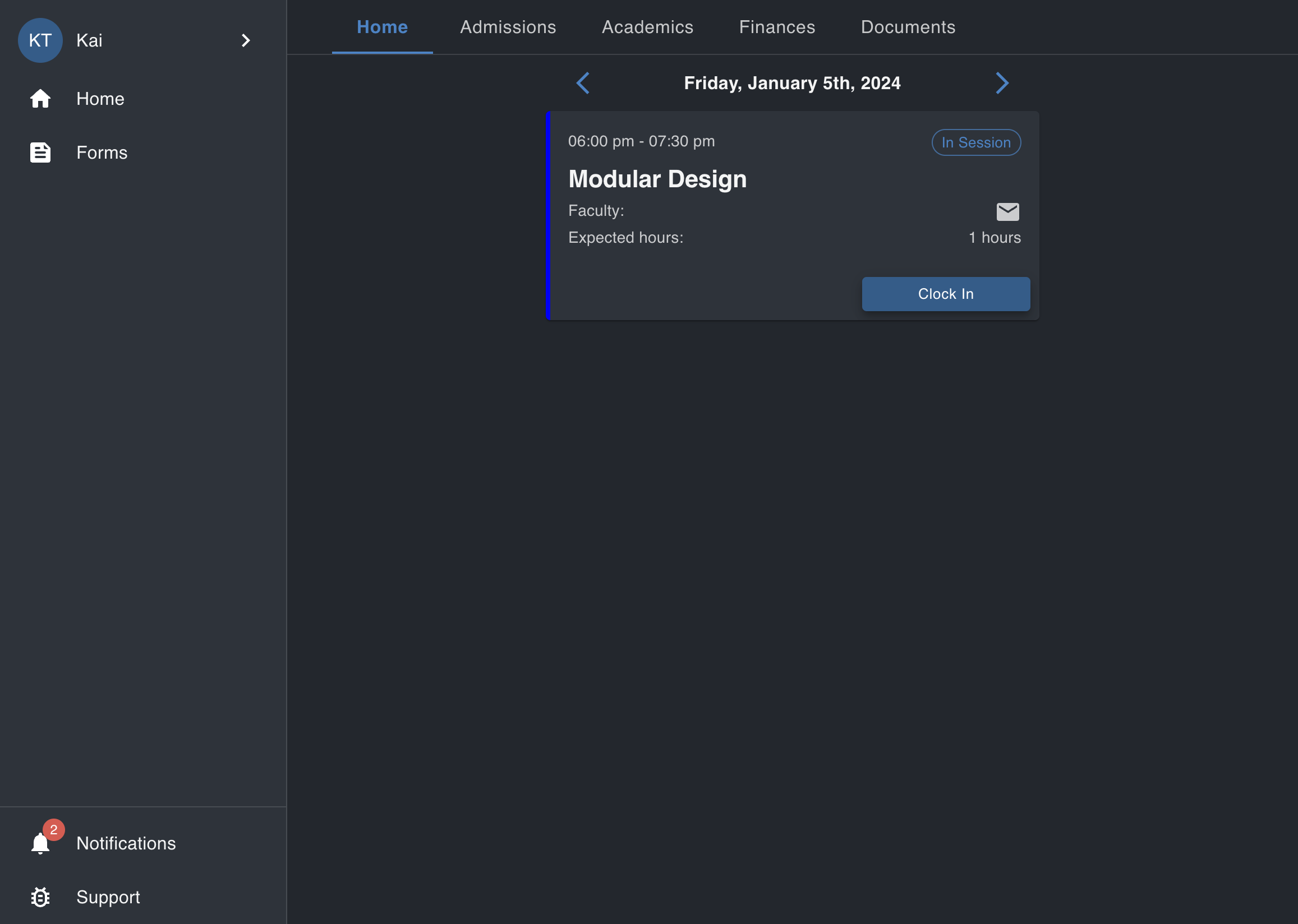Go to next day arrow
Screen dimensions: 1298x924
pyautogui.click(x=1002, y=83)
